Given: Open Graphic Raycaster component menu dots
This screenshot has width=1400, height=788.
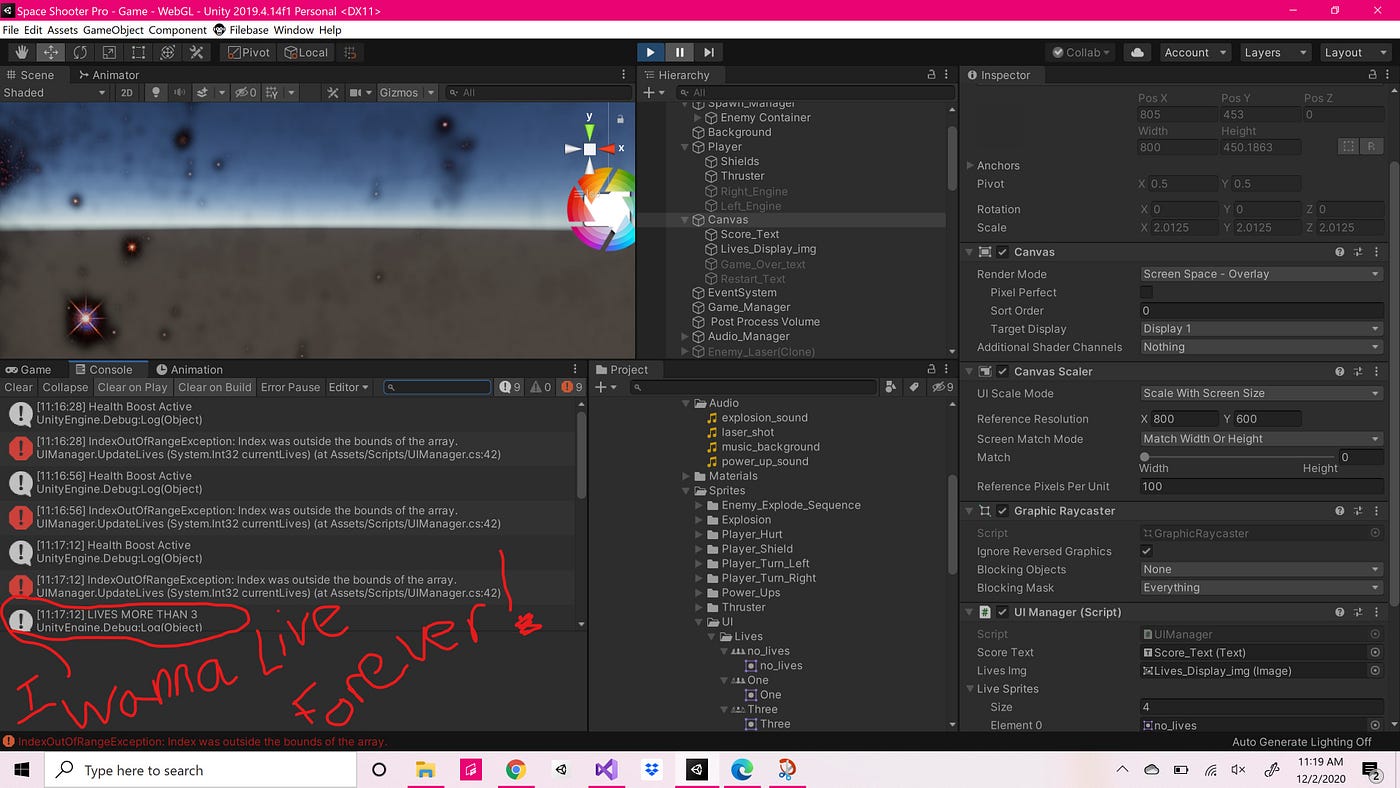Looking at the screenshot, I should [x=1378, y=510].
